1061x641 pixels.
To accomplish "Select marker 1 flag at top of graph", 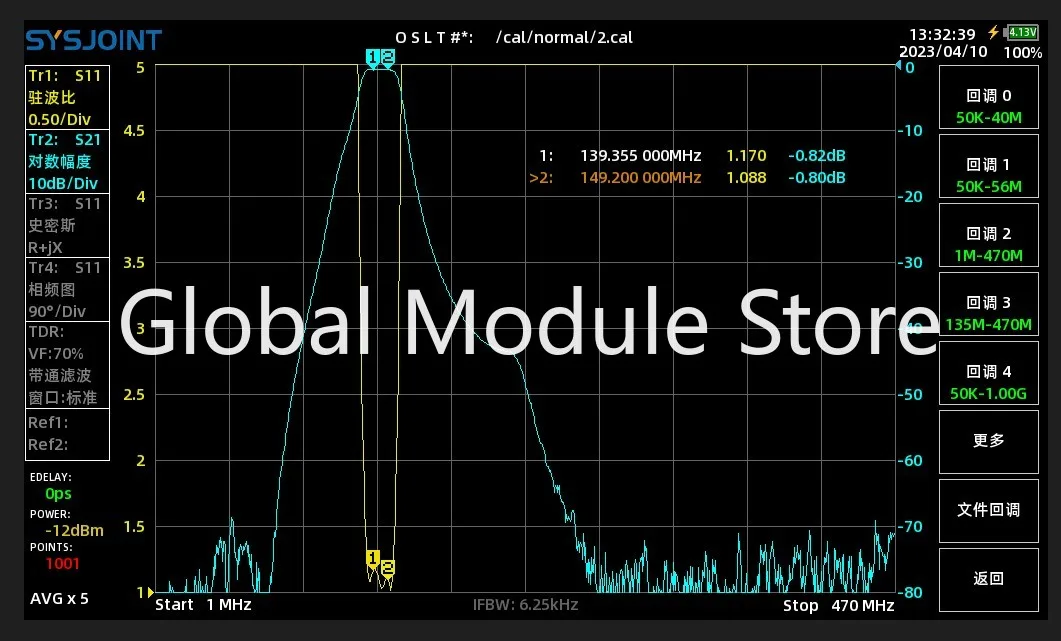I will (372, 58).
